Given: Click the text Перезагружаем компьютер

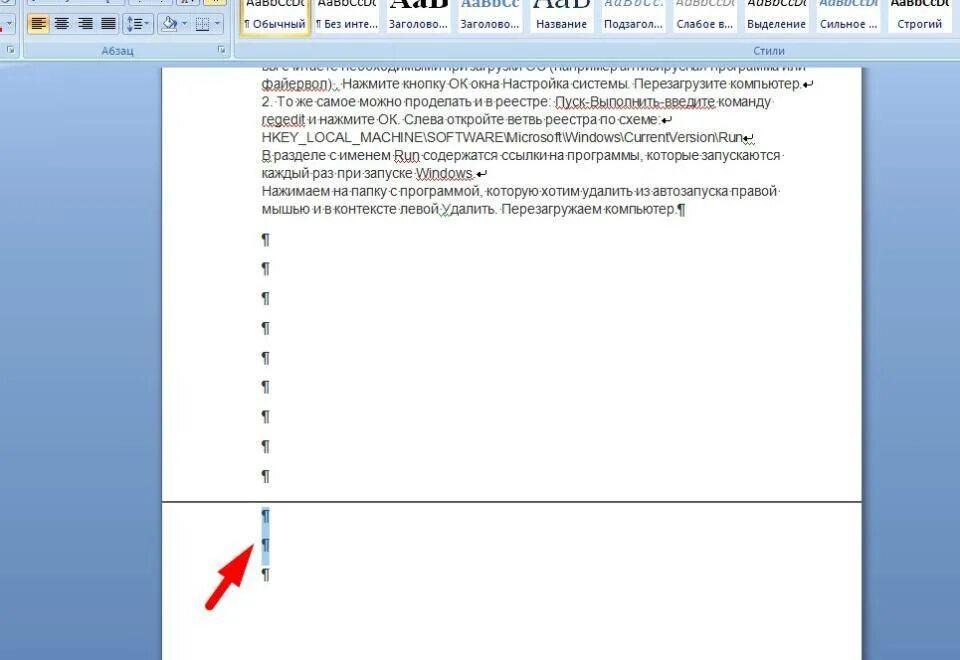Looking at the screenshot, I should coord(590,209).
